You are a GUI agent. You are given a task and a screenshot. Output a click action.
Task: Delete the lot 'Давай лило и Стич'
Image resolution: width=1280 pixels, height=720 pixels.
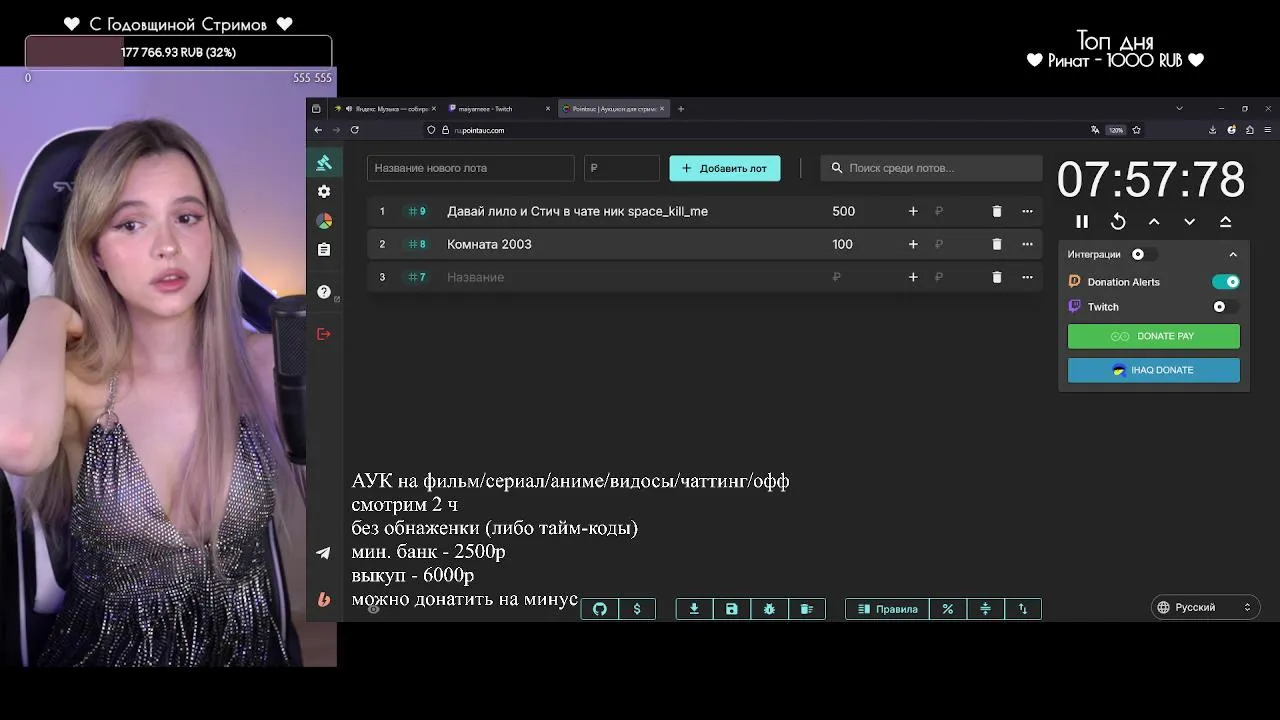(x=997, y=211)
